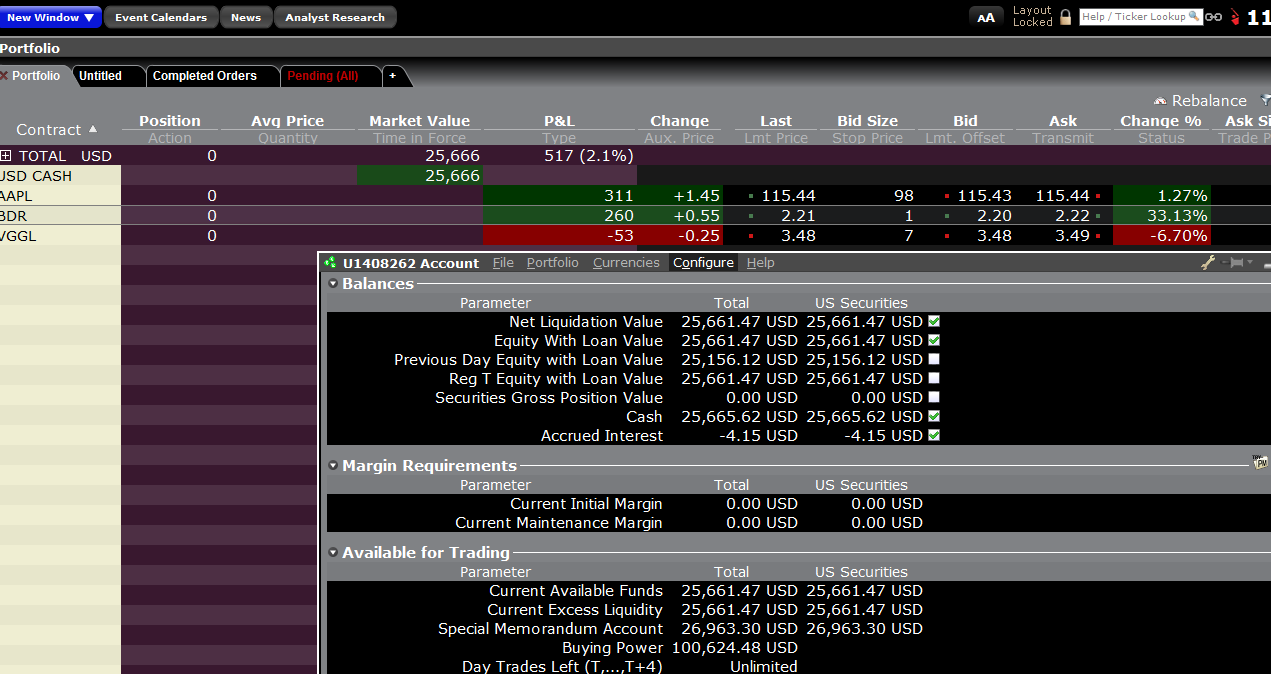The height and width of the screenshot is (674, 1271).
Task: Open the New Window dropdown
Action: coord(51,17)
